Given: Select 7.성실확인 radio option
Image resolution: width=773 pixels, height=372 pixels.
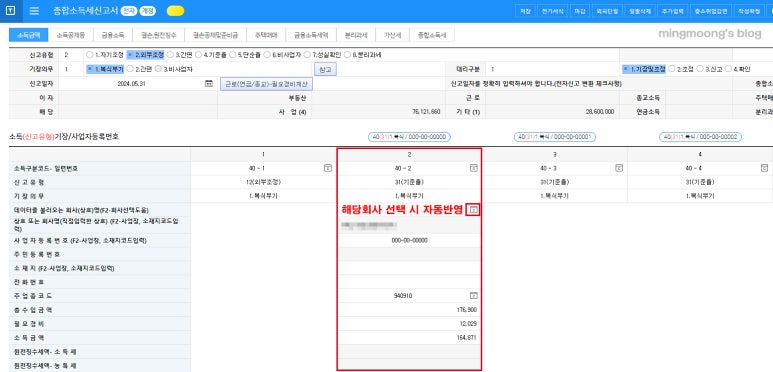Looking at the screenshot, I should (322, 55).
